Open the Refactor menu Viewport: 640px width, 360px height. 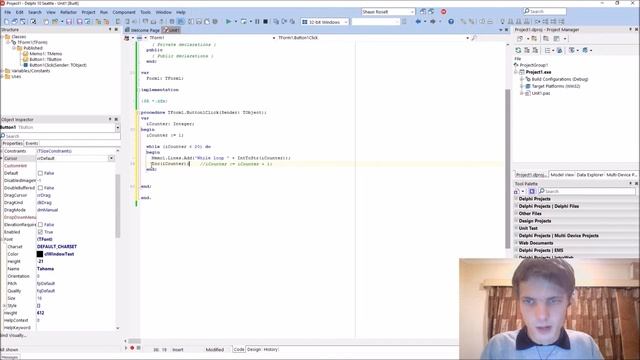(68, 12)
